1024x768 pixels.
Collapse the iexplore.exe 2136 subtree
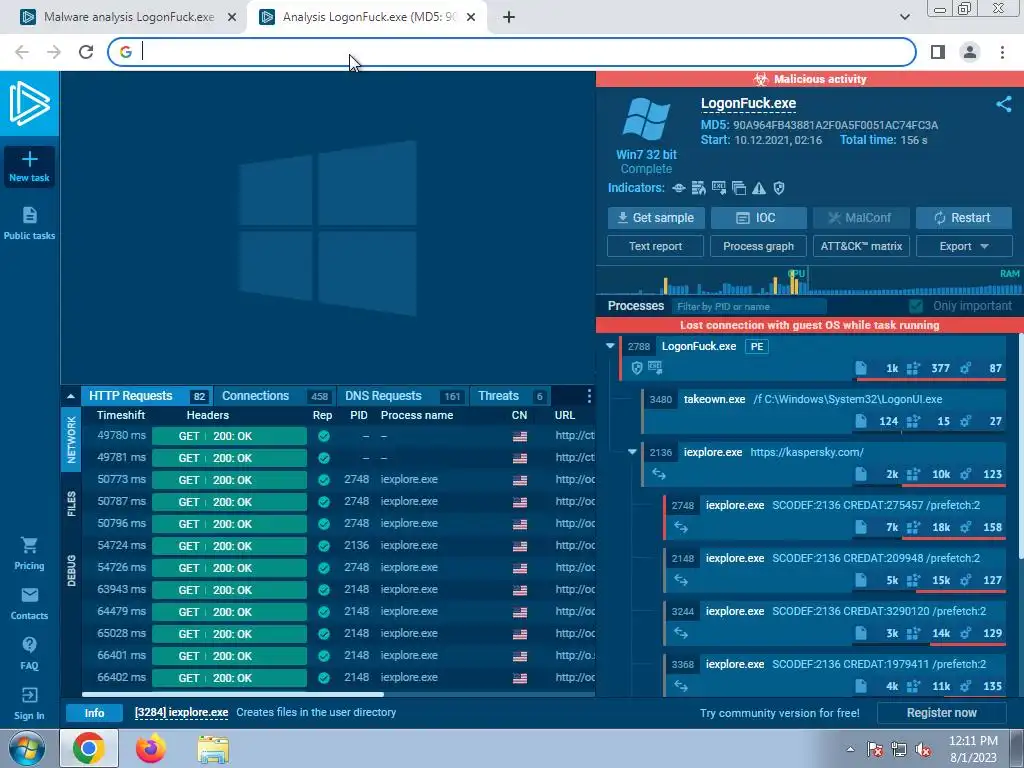point(632,452)
